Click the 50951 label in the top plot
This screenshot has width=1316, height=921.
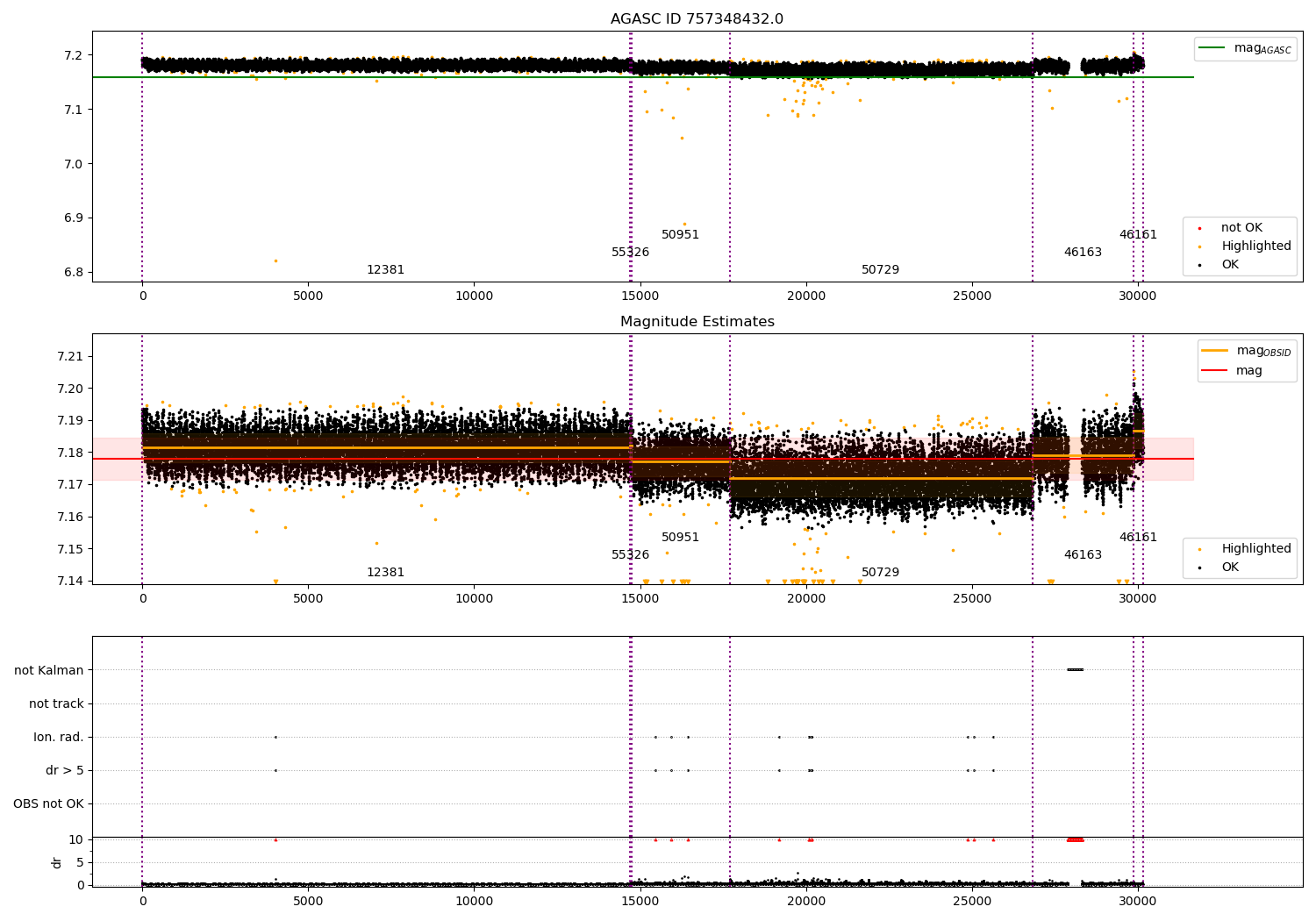point(680,235)
